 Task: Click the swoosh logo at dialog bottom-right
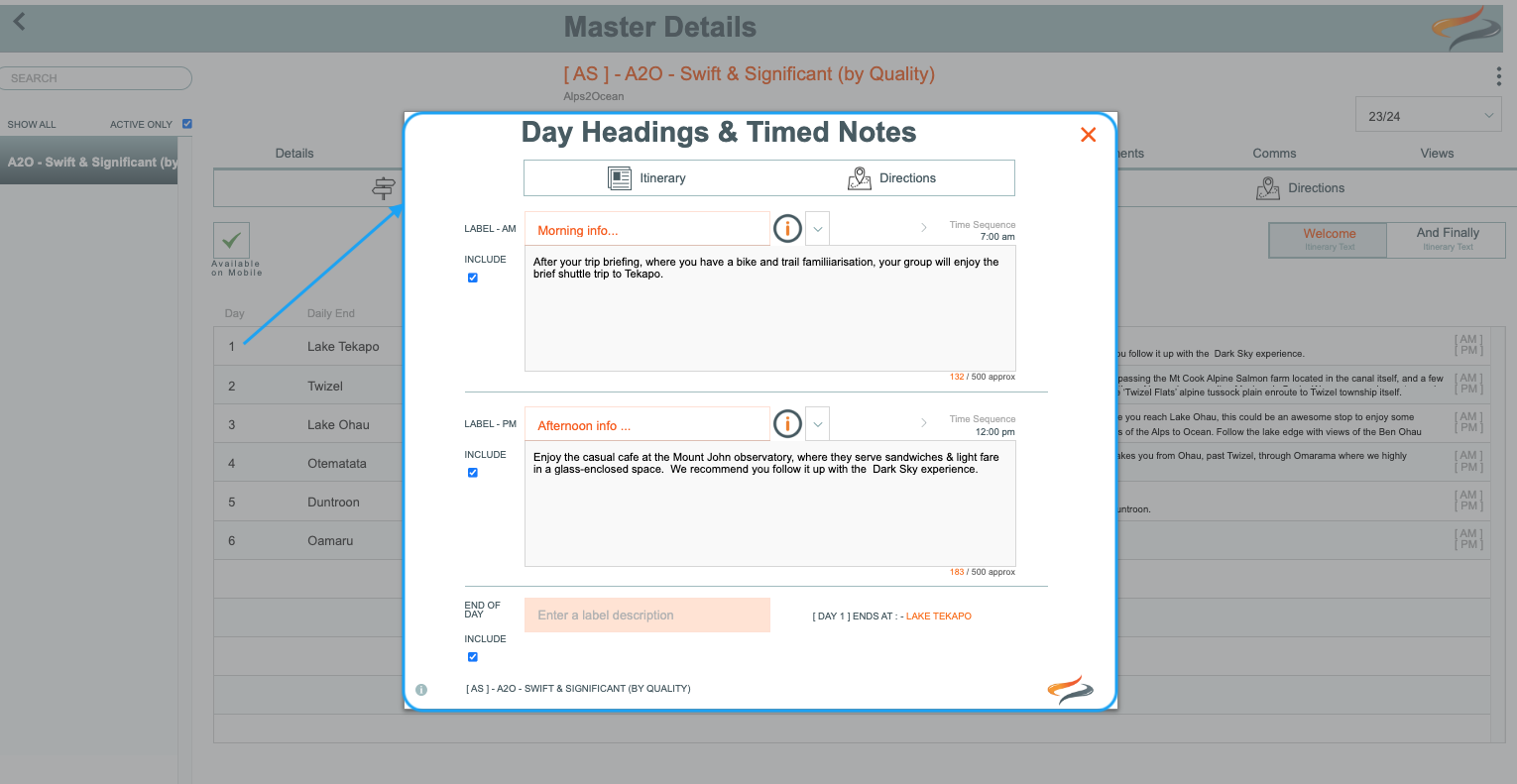tap(1071, 690)
